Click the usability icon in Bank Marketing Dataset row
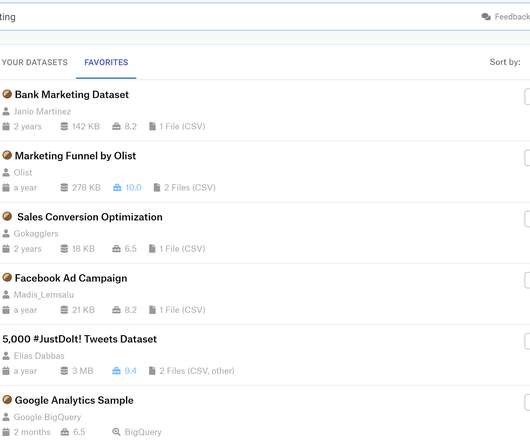The height and width of the screenshot is (442, 530). [116, 126]
